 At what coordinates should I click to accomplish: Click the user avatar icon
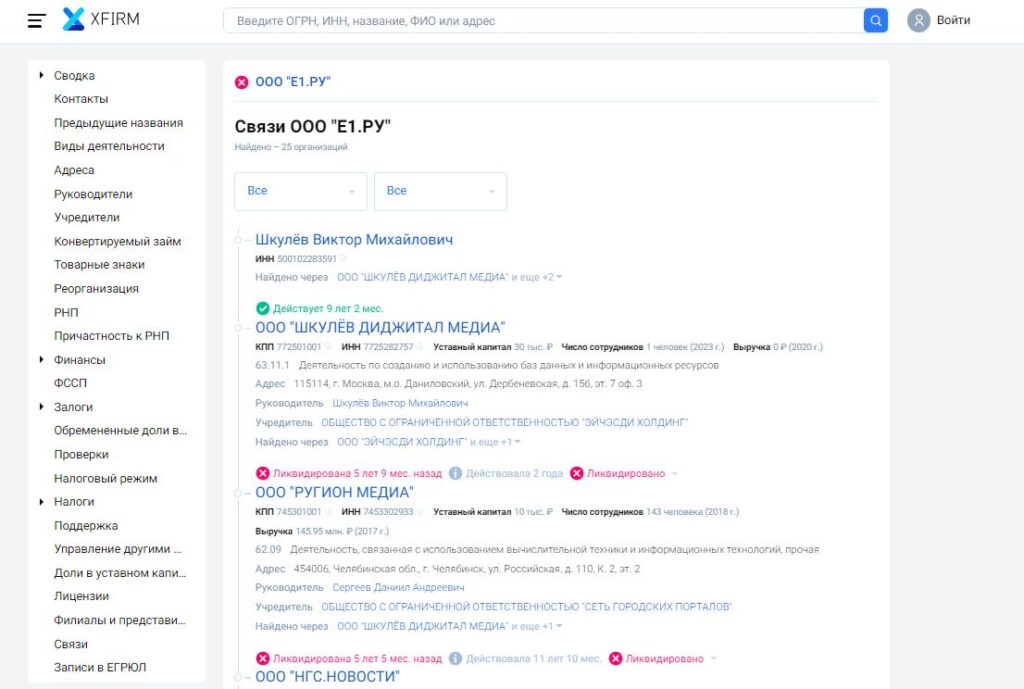click(918, 20)
